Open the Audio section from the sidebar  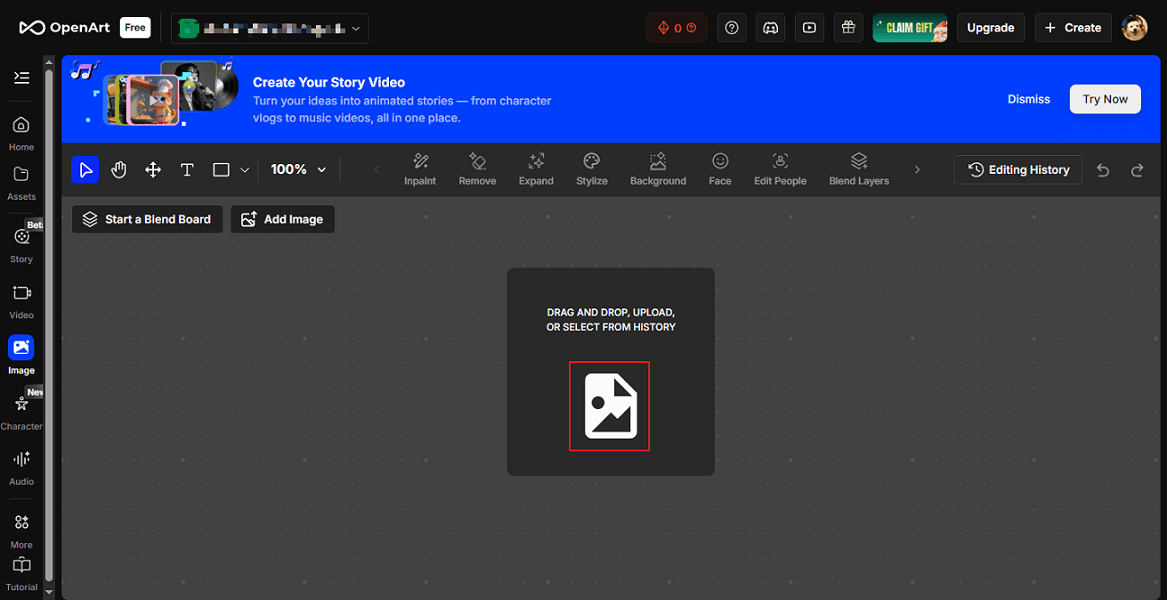[x=21, y=466]
